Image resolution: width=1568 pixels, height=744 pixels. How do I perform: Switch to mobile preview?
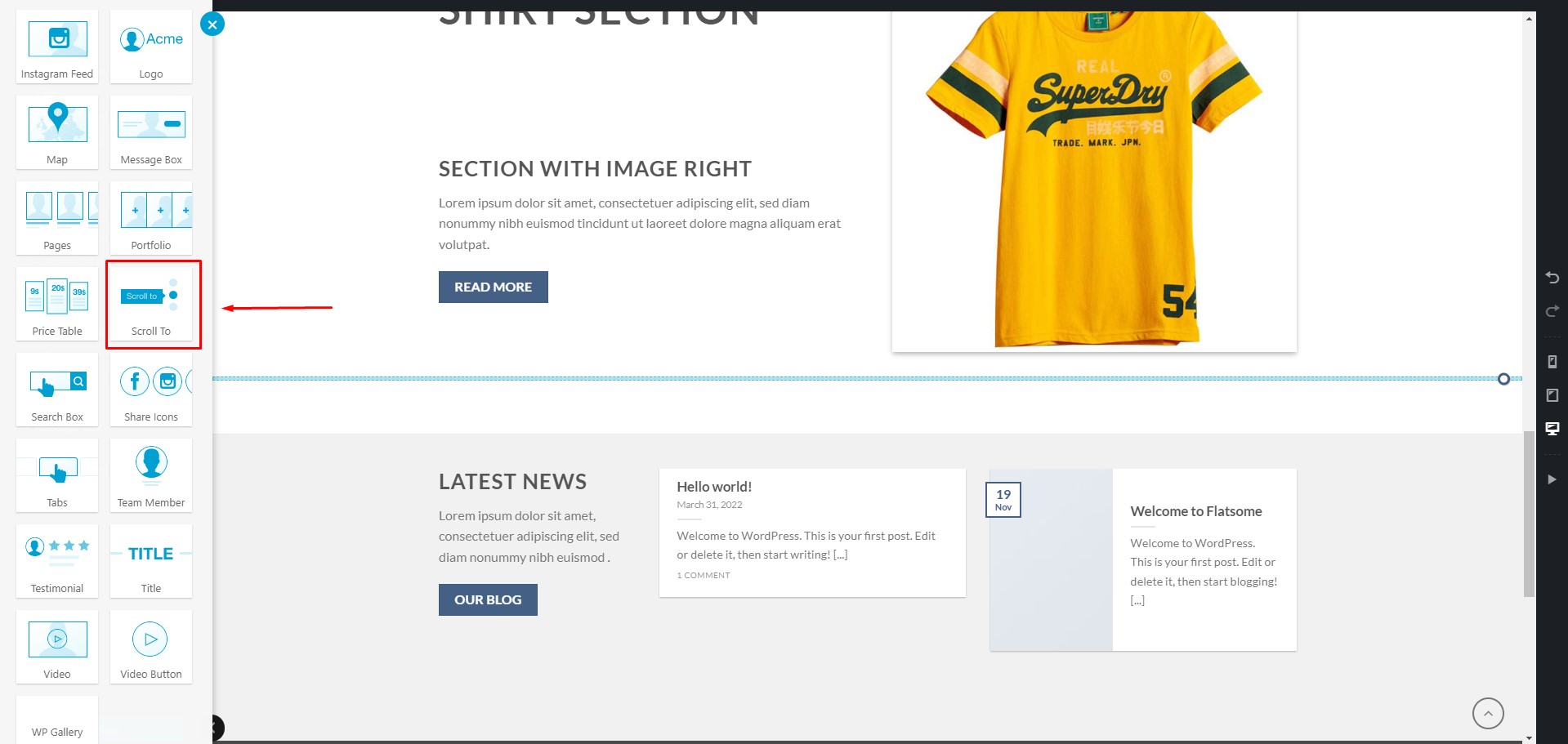point(1552,362)
